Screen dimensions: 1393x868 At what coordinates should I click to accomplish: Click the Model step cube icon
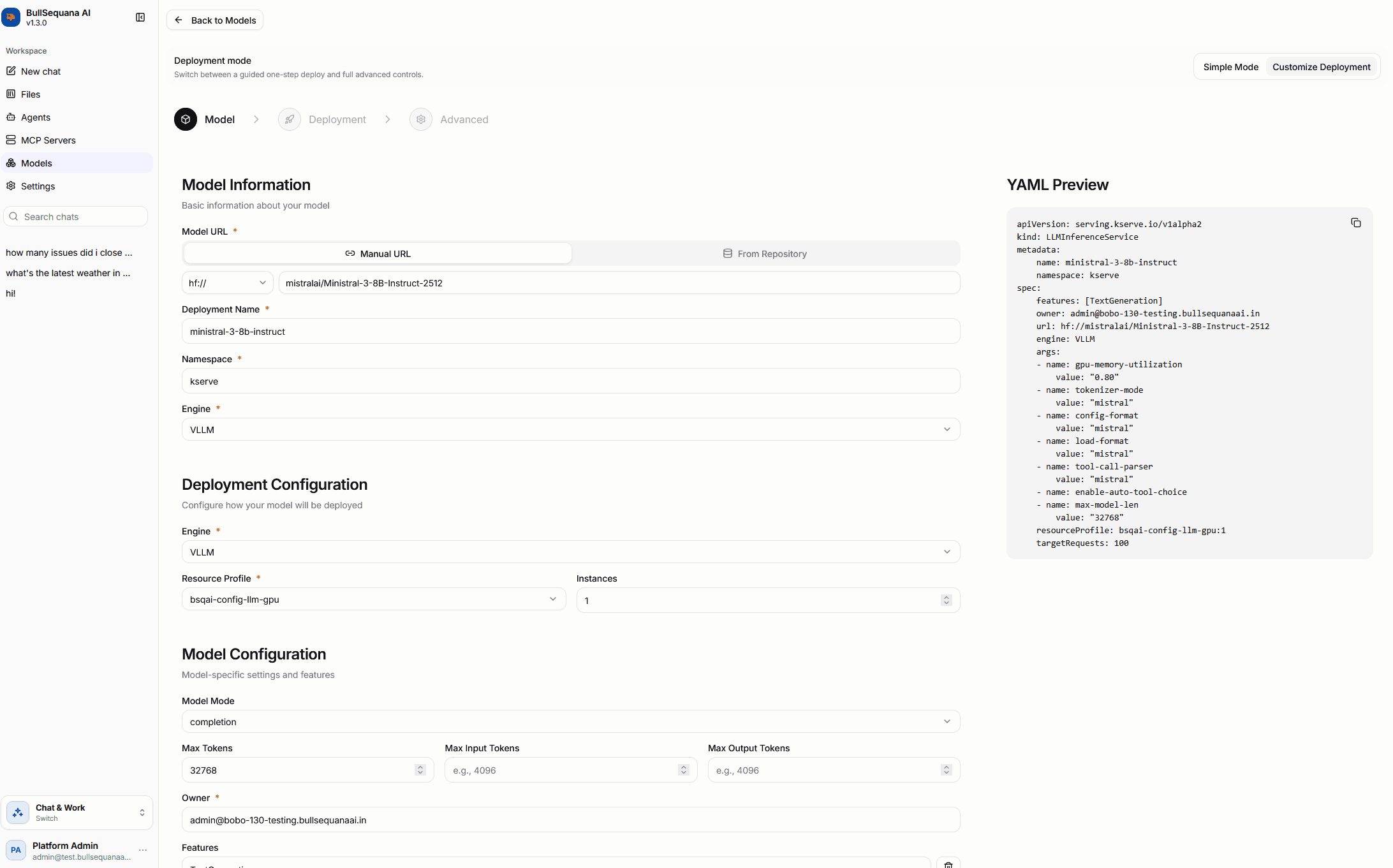coord(186,119)
